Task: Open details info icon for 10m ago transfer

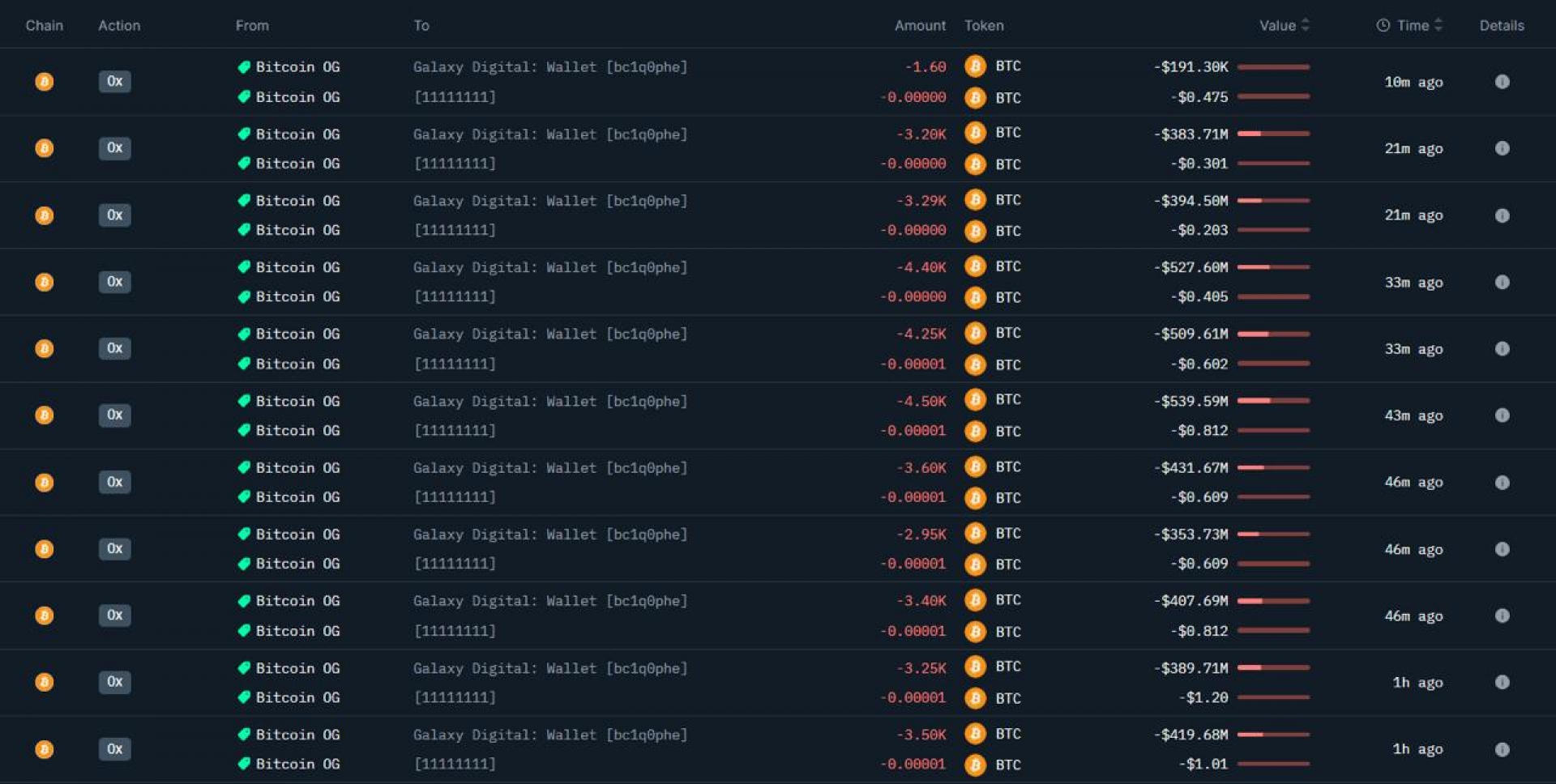Action: click(x=1502, y=82)
